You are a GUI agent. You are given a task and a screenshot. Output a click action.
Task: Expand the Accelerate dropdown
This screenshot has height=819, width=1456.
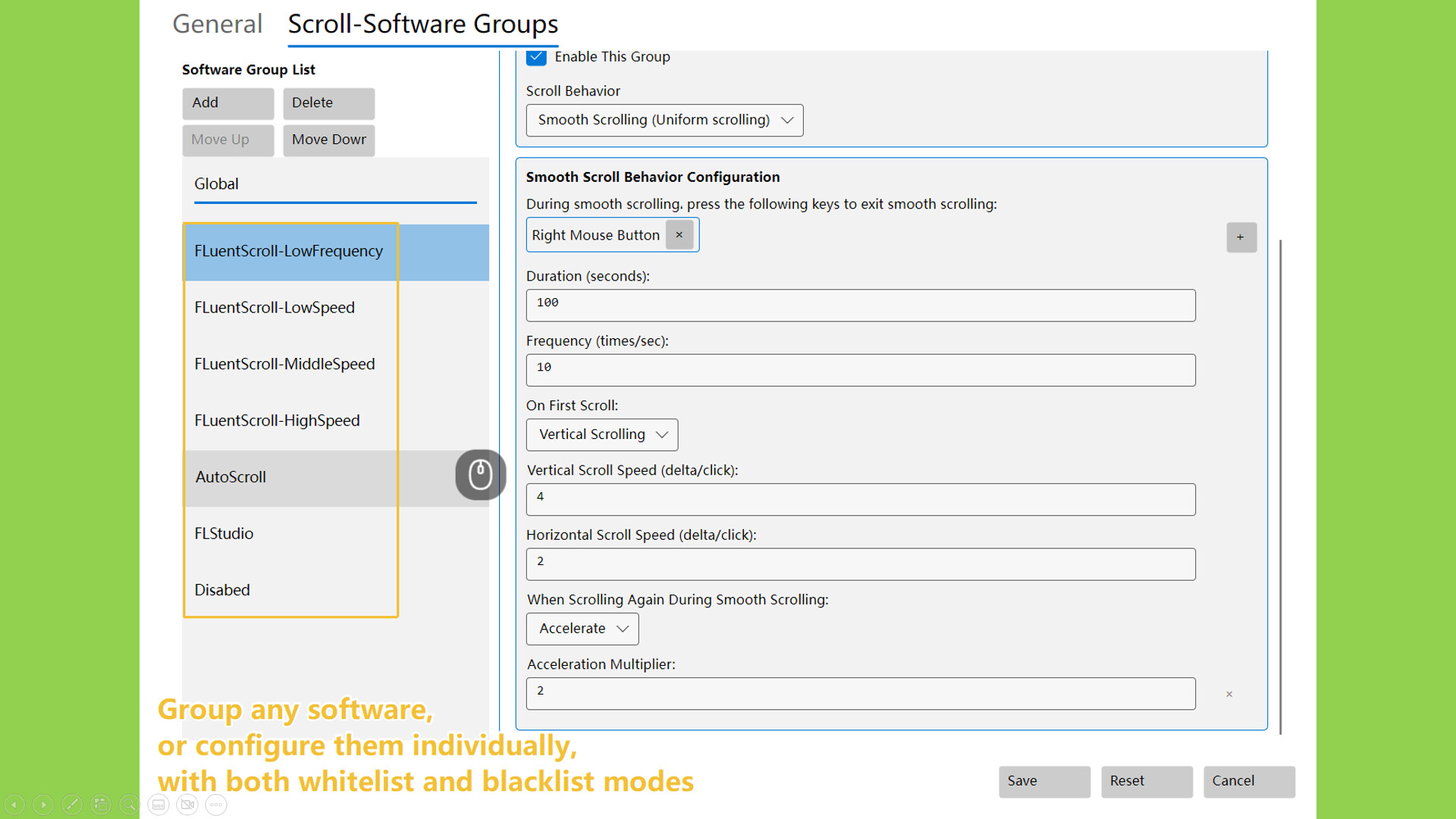pyautogui.click(x=582, y=629)
